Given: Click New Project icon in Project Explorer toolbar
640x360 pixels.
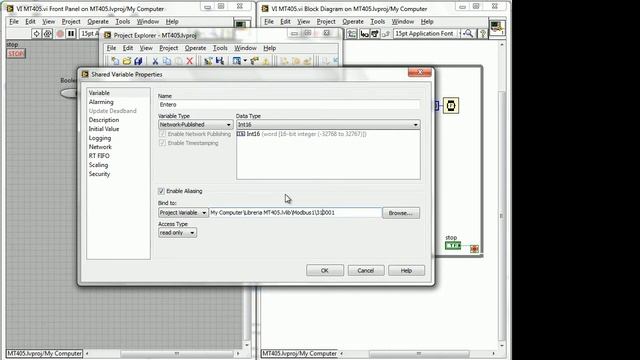Looking at the screenshot, I should [x=115, y=61].
